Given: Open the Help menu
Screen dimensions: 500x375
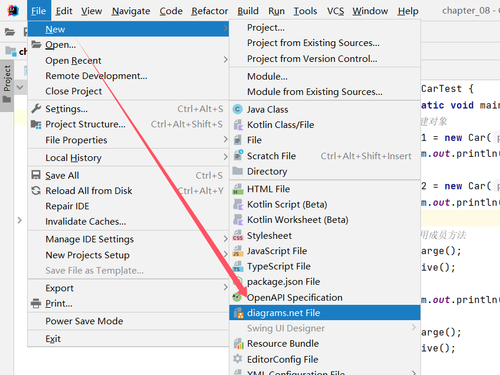Looking at the screenshot, I should 408,11.
